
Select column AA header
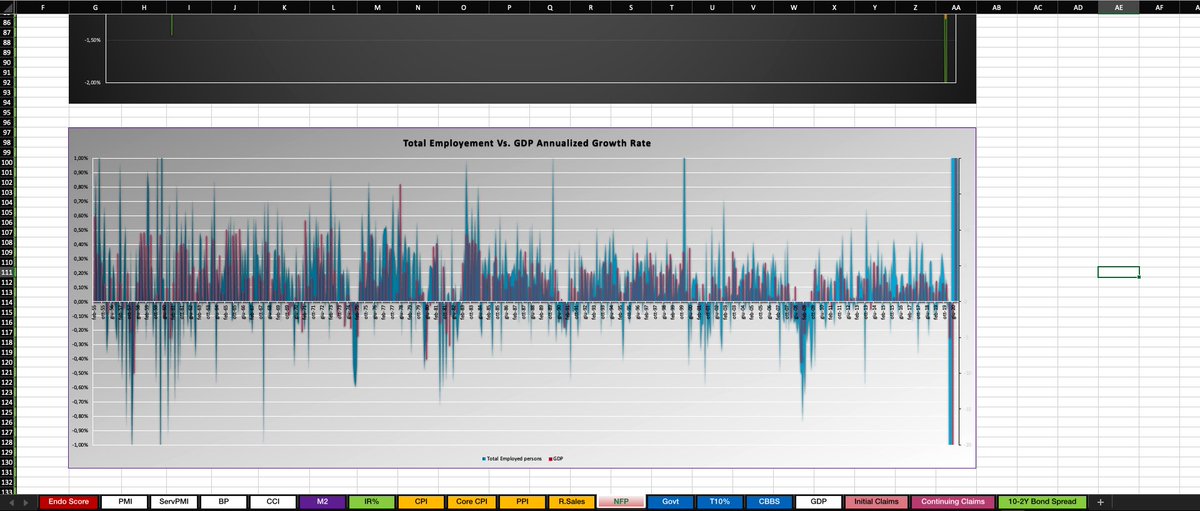tap(955, 7)
